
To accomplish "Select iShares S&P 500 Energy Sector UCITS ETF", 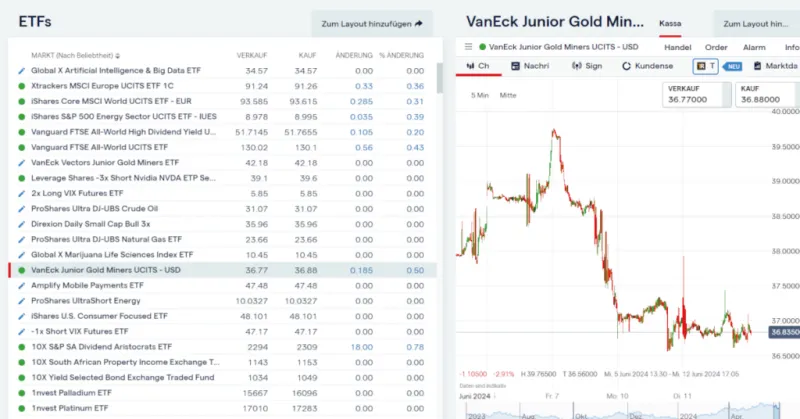I will click(222, 117).
